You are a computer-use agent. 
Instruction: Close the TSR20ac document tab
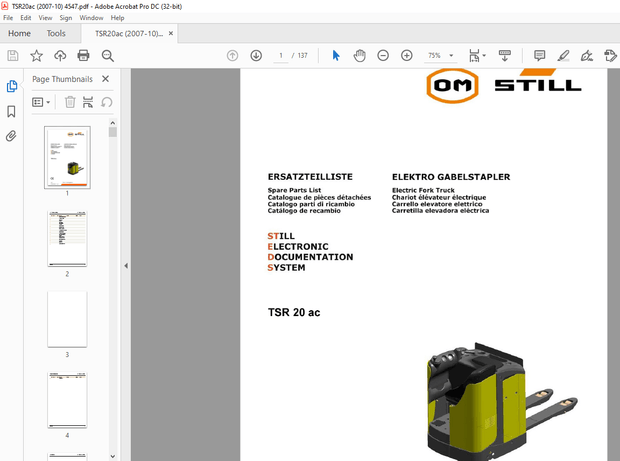pyautogui.click(x=171, y=34)
